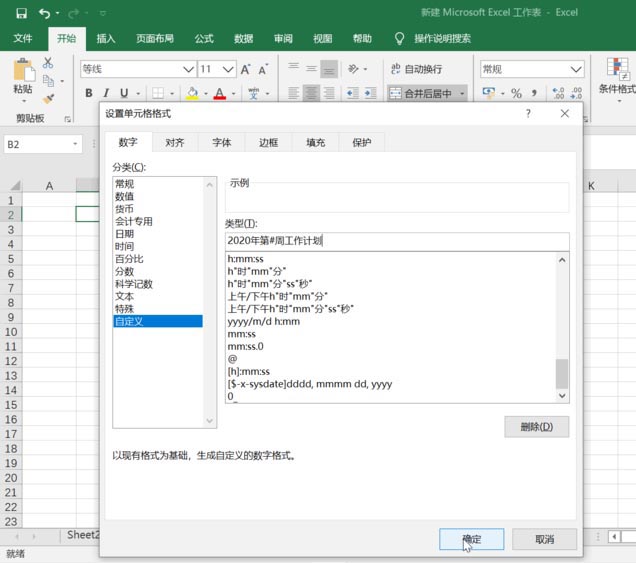
Task: Click the Increase indent icon
Action: point(370,93)
